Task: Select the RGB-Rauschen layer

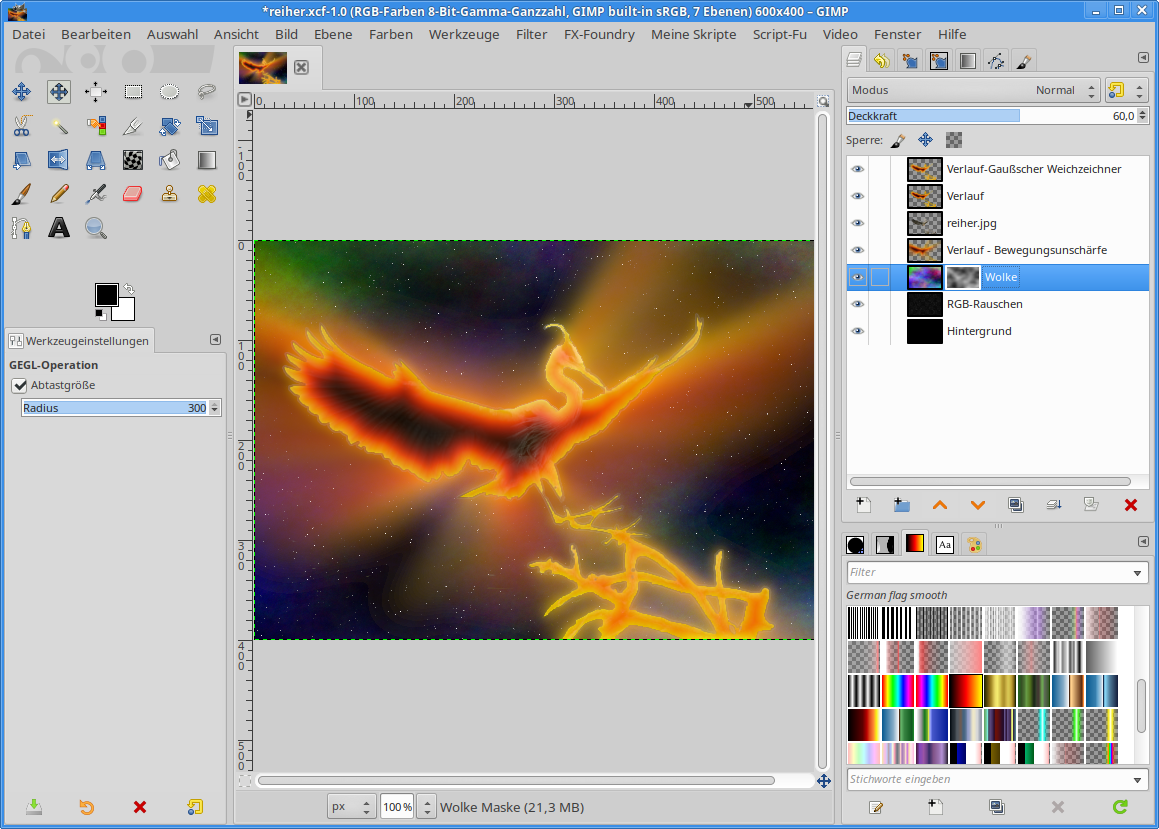Action: pyautogui.click(x=984, y=304)
